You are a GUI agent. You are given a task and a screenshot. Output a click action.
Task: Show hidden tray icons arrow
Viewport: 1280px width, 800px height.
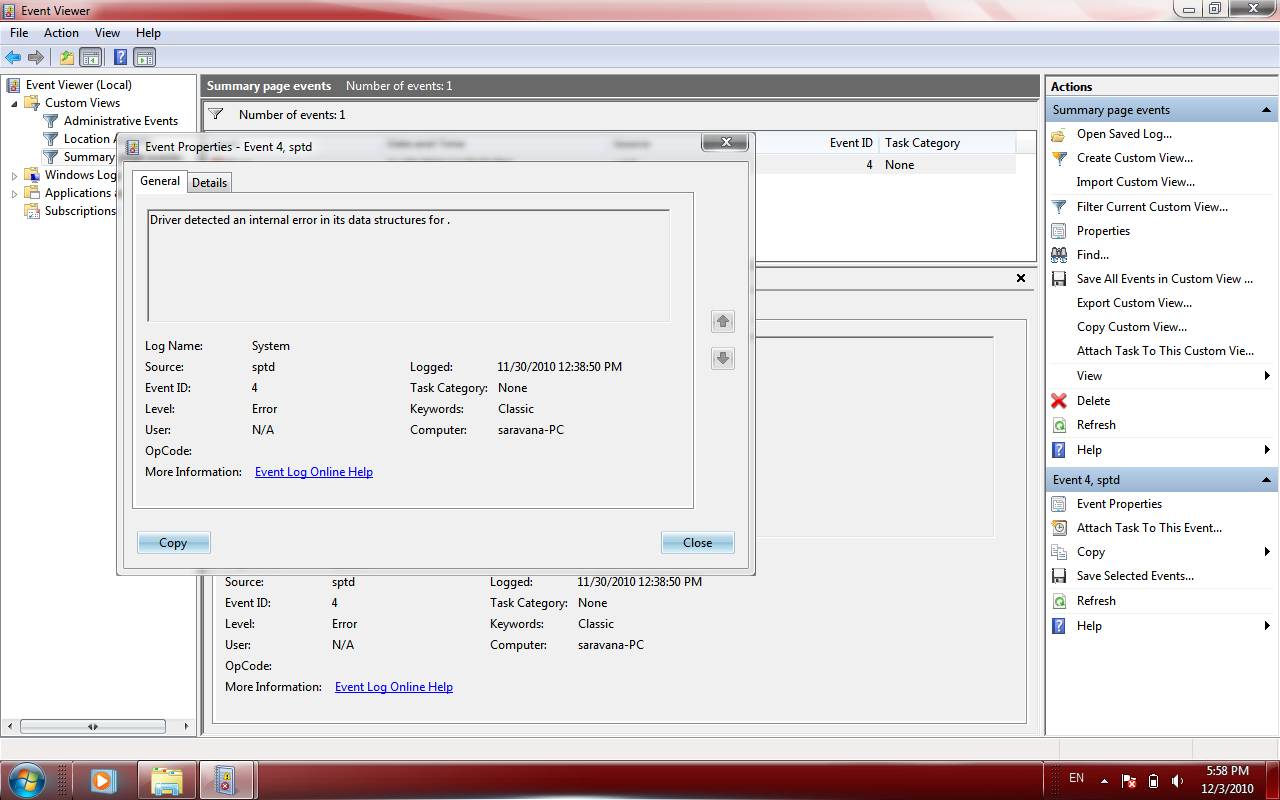(1104, 780)
